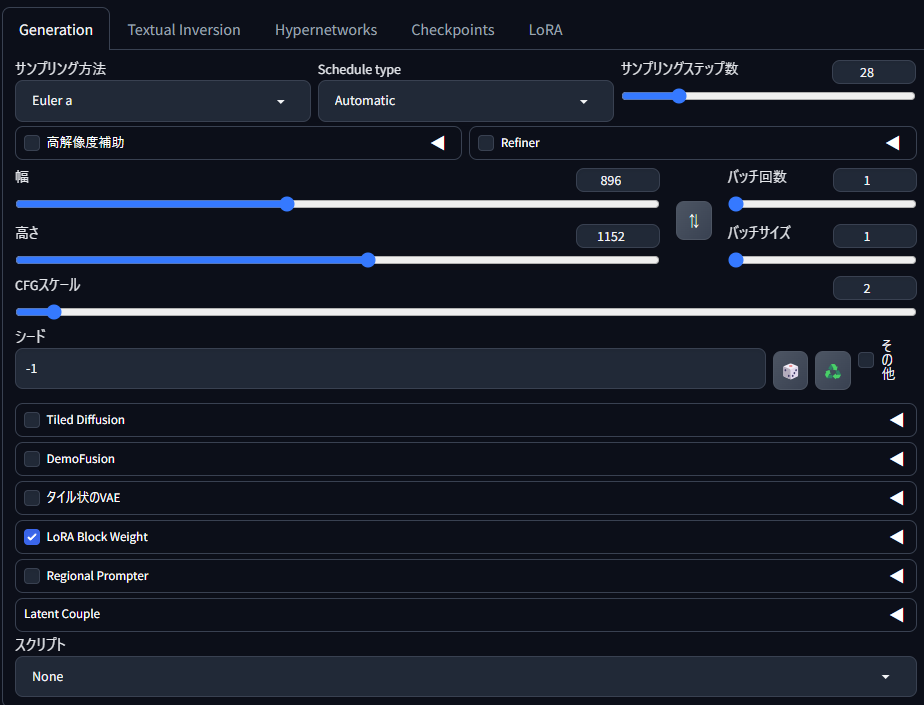Tick the その他 seed extras checkbox

pyautogui.click(x=866, y=360)
